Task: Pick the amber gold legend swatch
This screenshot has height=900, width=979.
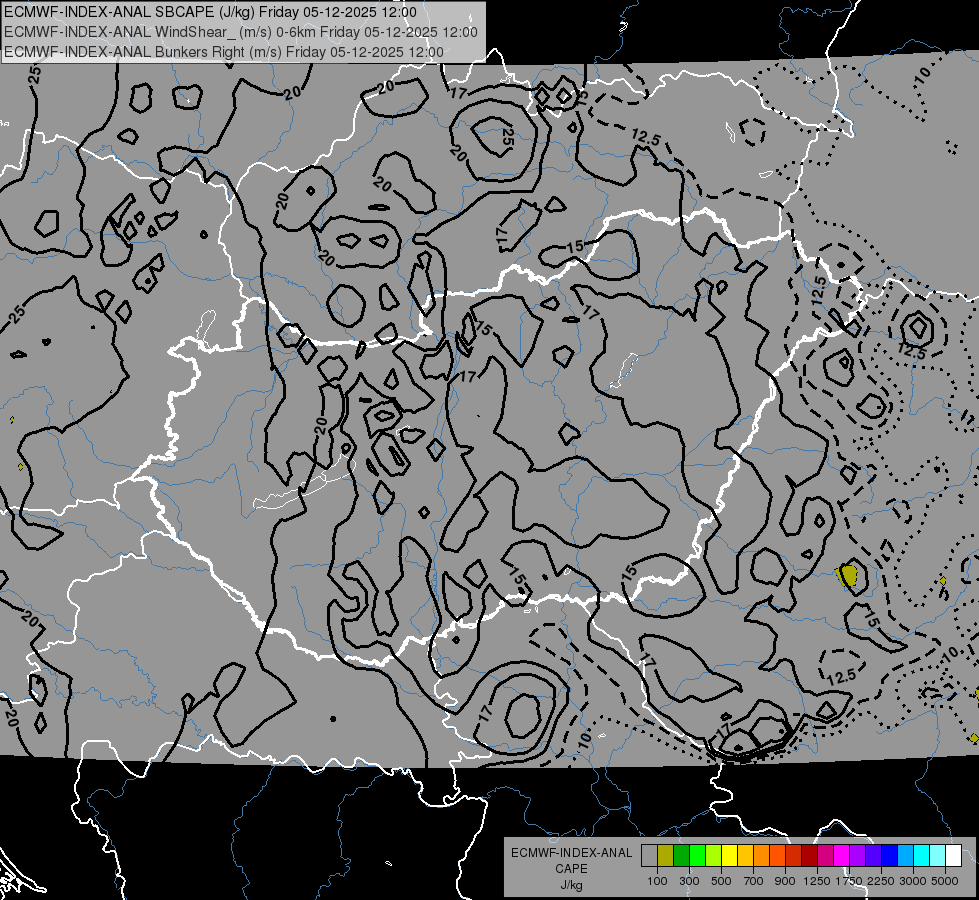Action: [x=745, y=856]
